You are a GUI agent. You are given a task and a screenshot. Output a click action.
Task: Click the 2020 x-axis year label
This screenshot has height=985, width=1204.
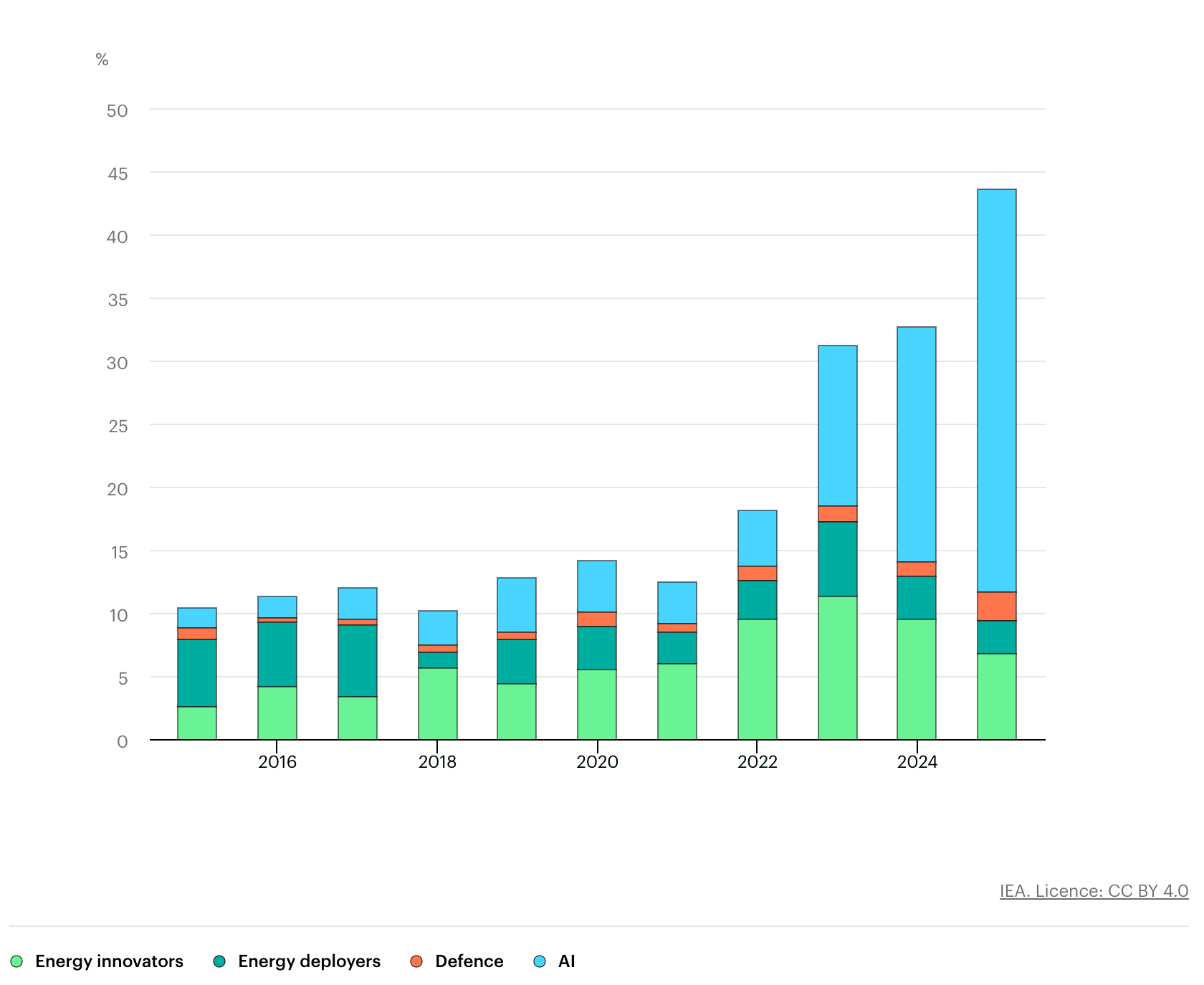(597, 761)
